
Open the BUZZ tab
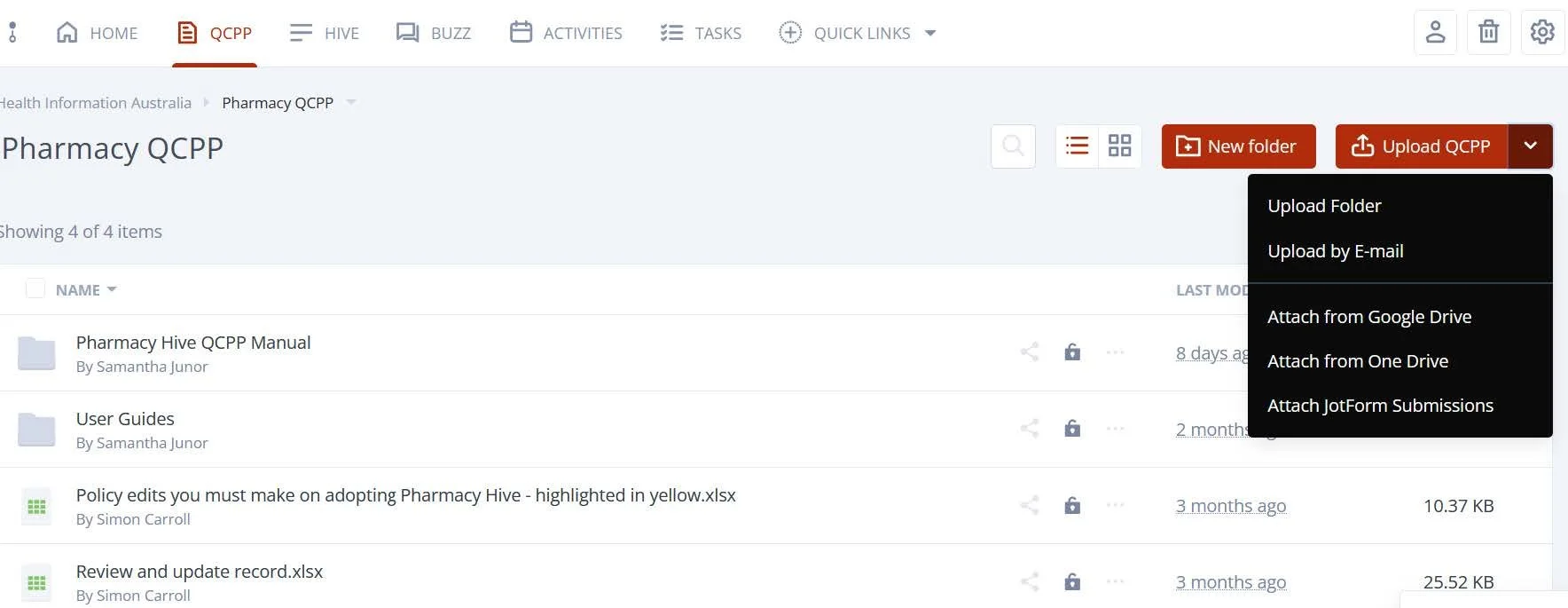(433, 33)
